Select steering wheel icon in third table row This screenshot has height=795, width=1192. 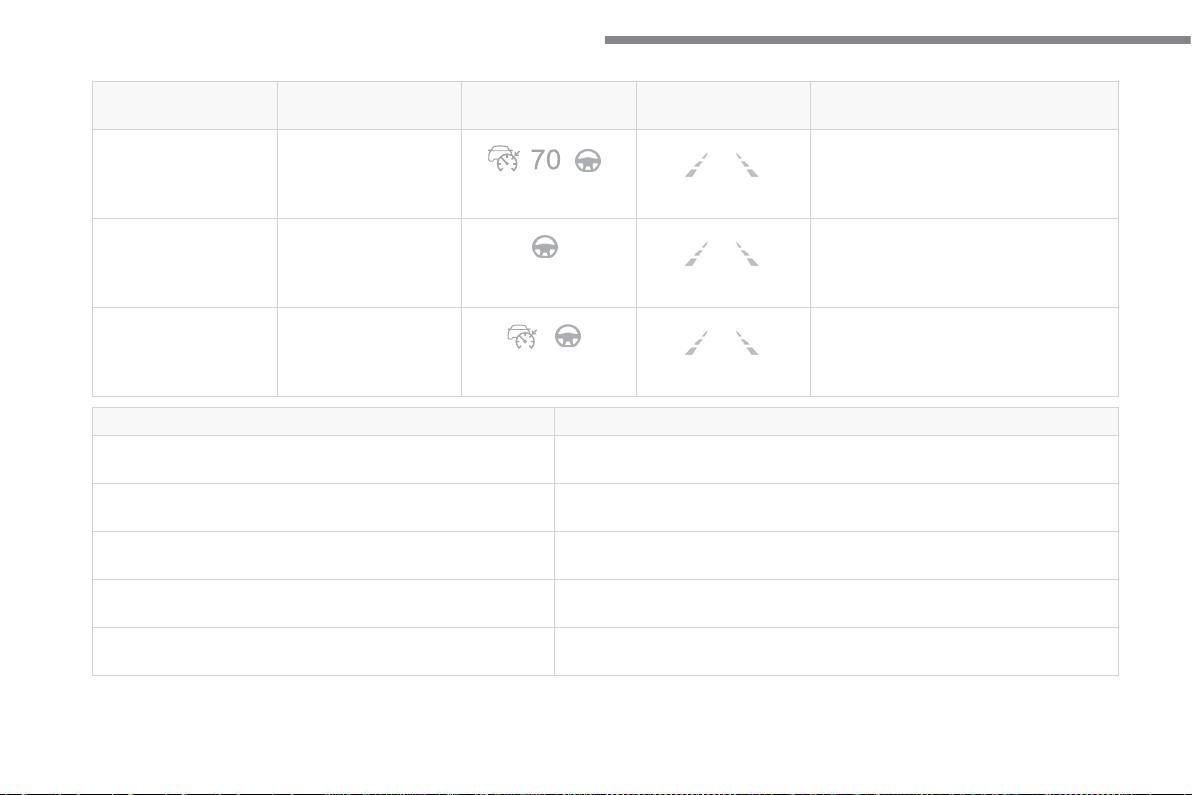(x=568, y=336)
